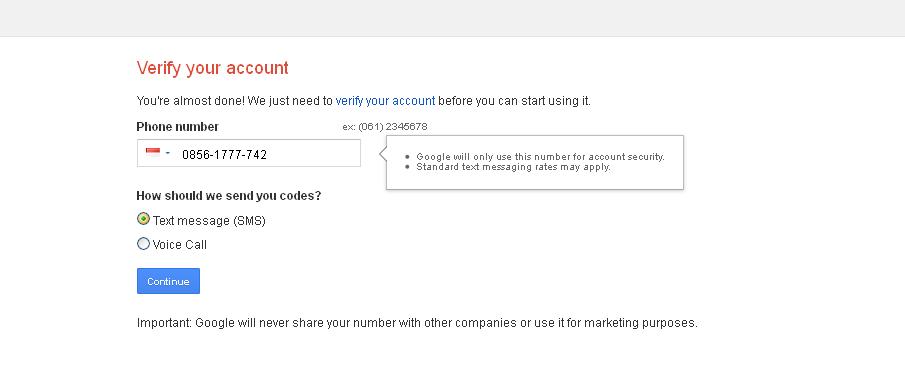Viewport: 905px width, 386px height.
Task: Click the example number 'ex: (061) 2345678'
Action: point(385,126)
